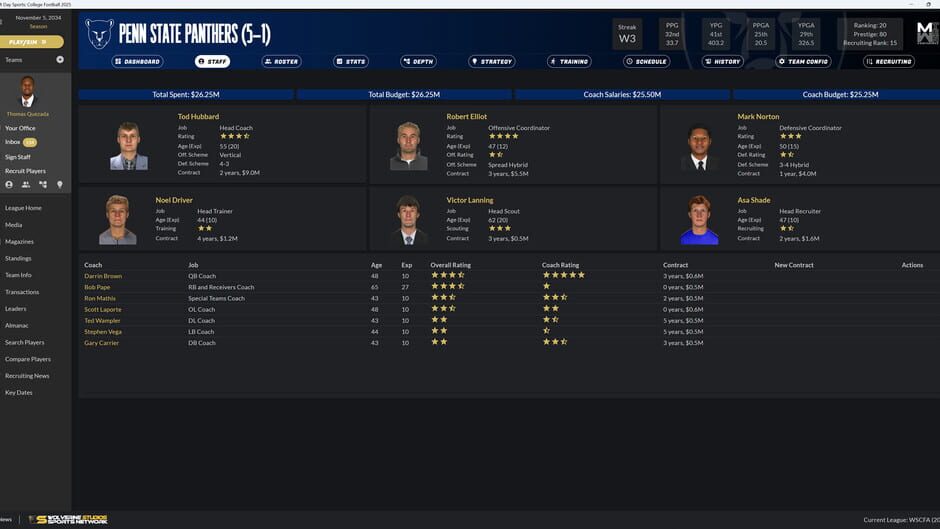Open the Inbox

click(13, 142)
